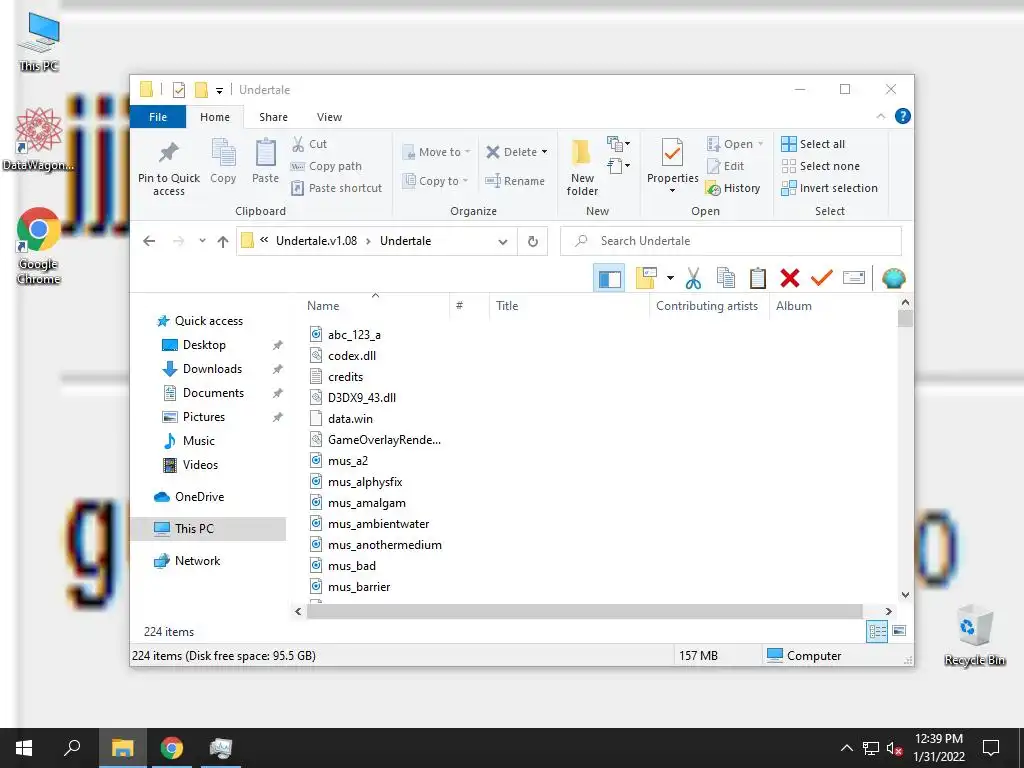Click the orange checkmark toolbar icon
The image size is (1024, 768).
pos(822,278)
